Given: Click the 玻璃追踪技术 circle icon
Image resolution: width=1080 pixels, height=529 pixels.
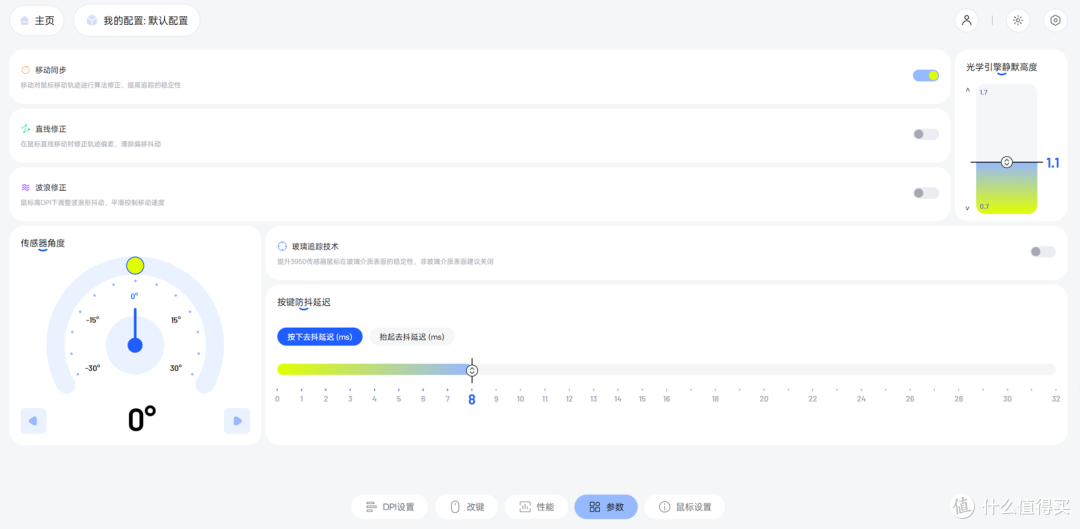Looking at the screenshot, I should coord(282,246).
